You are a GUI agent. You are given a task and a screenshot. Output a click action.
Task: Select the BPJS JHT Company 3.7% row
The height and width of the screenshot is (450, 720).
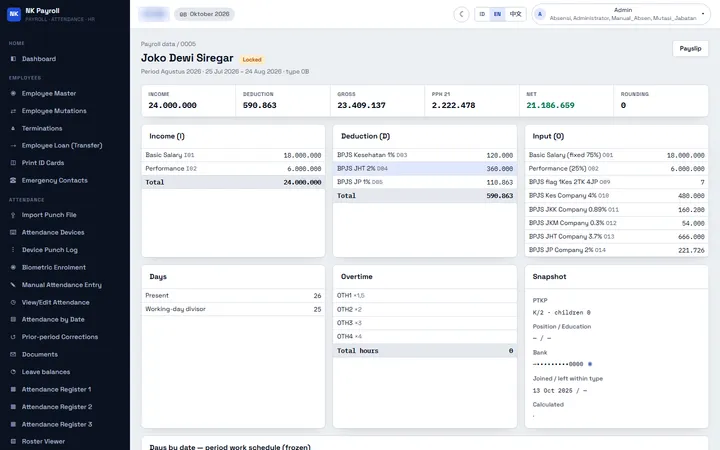pyautogui.click(x=616, y=236)
